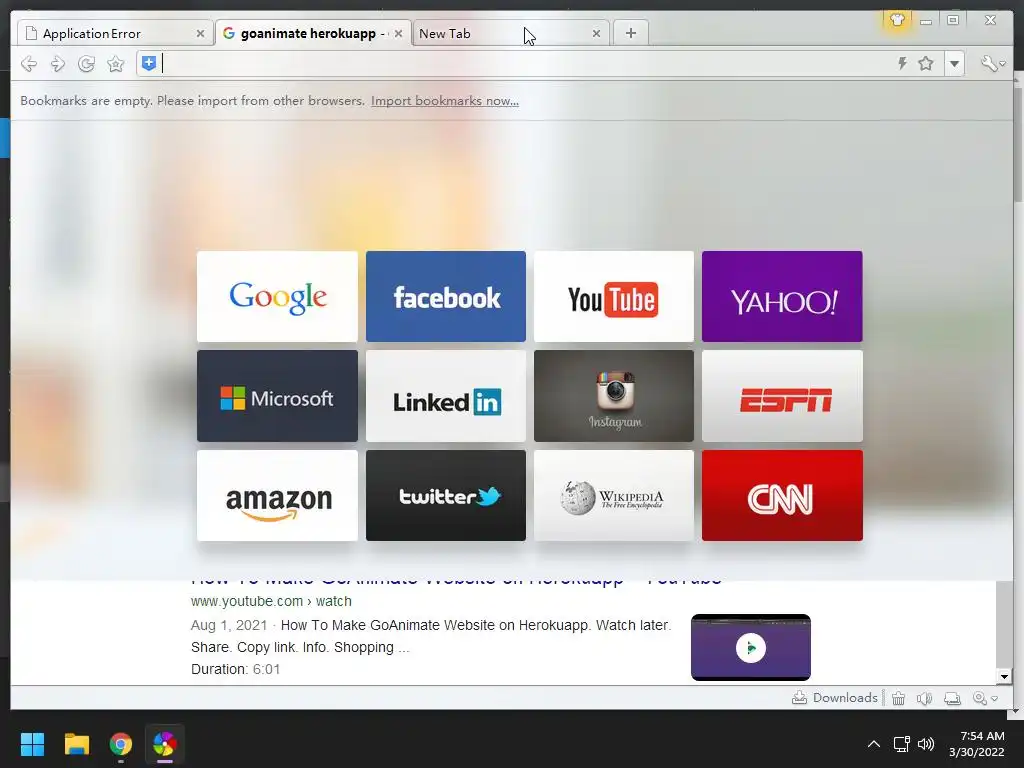1024x768 pixels.
Task: Open Google Chrome from the taskbar
Action: point(120,744)
